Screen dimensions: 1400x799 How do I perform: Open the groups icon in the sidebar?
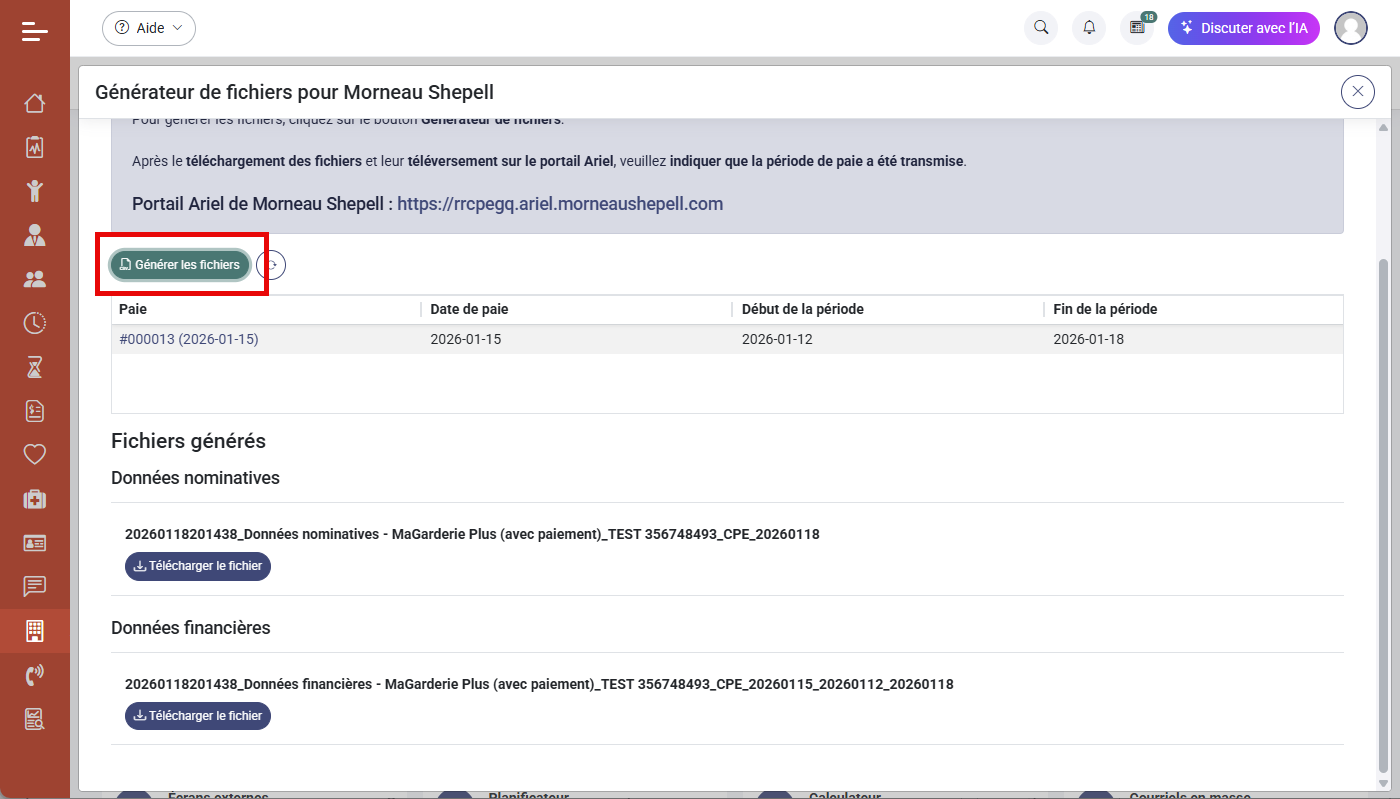[x=34, y=279]
